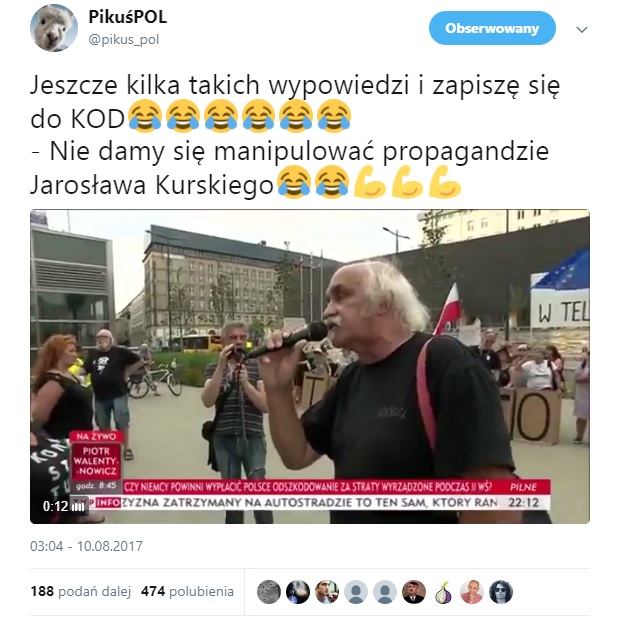Expand the tweet options chevron

(x=582, y=29)
